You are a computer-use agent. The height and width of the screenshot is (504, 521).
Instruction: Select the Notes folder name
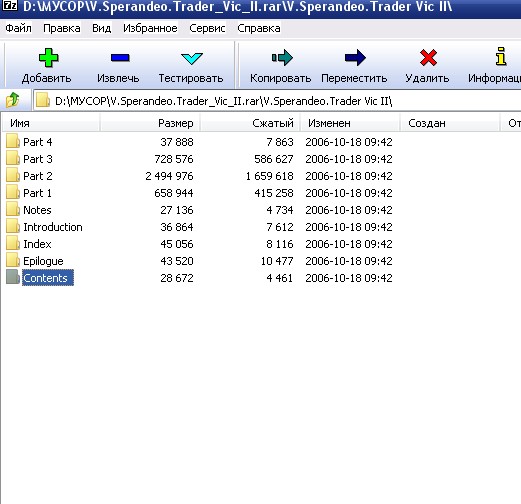37,210
